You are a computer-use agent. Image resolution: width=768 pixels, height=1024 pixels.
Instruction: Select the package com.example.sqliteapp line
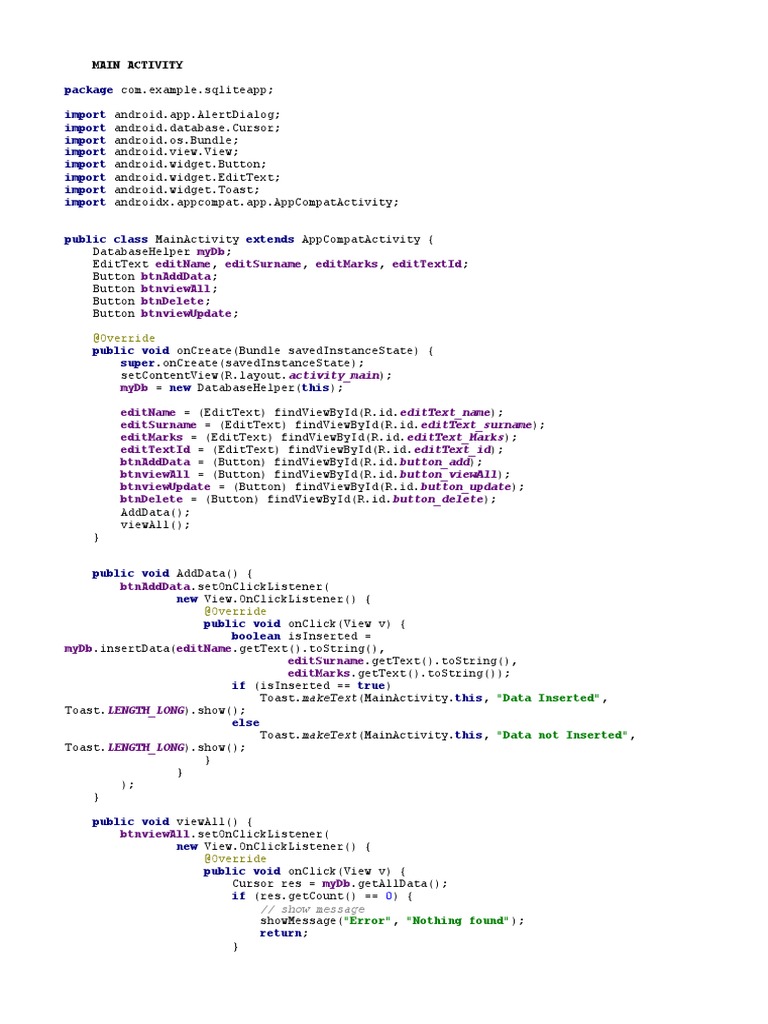click(x=168, y=90)
